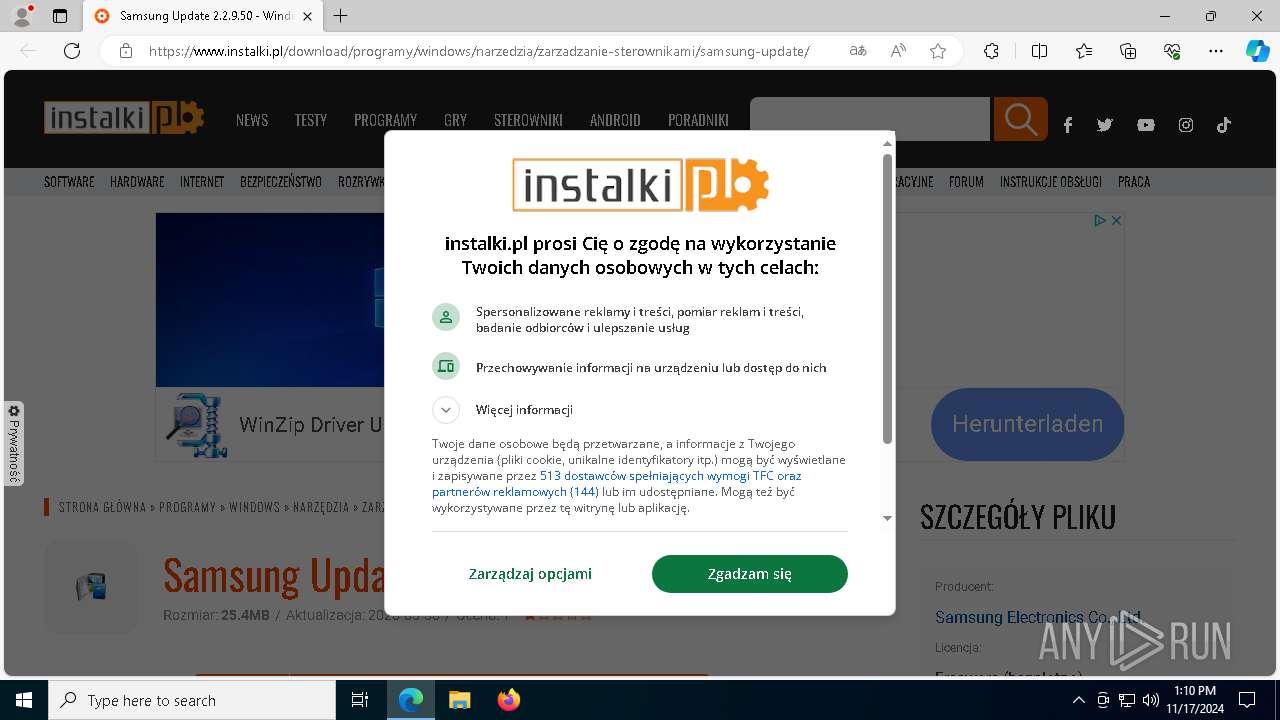Open TESTY menu item
Screen dimensions: 1280x720
click(x=311, y=120)
